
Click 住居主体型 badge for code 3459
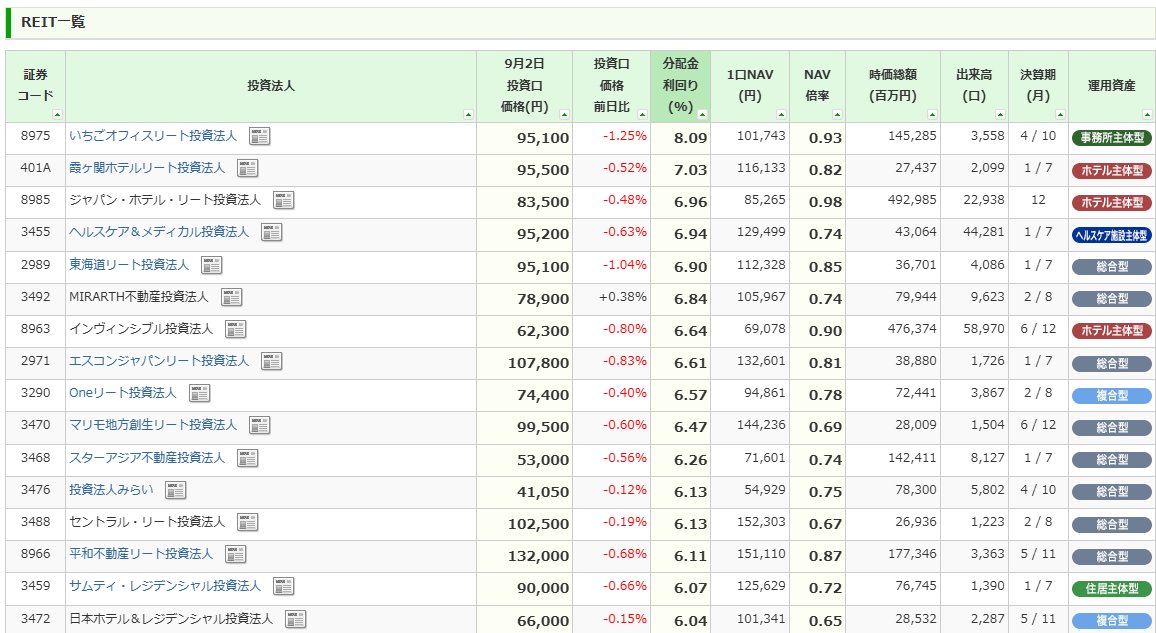click(1112, 588)
